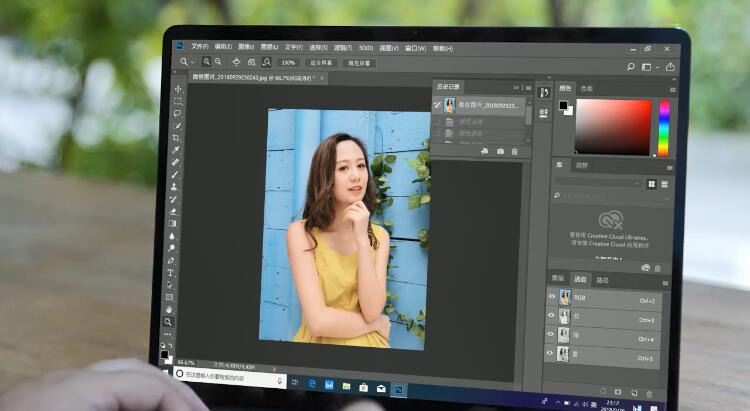Toggle scrubby zoom option in options bar
The width and height of the screenshot is (750, 411).
point(266,62)
